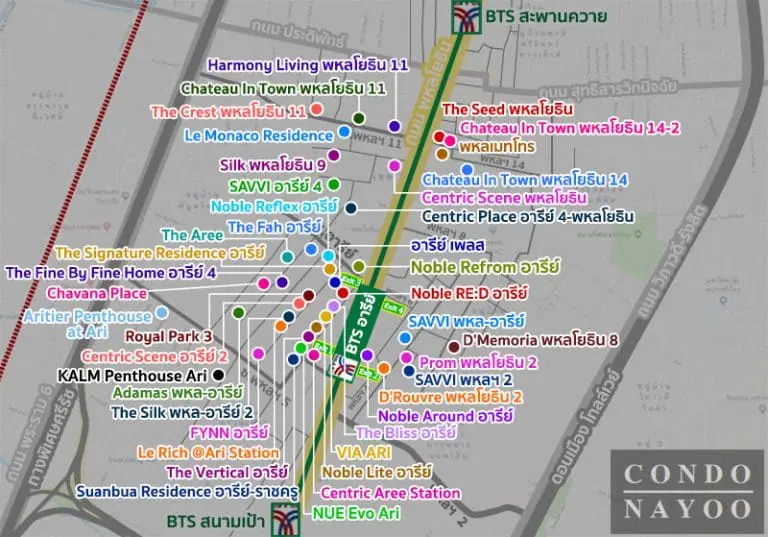This screenshot has height=537, width=768.
Task: Click the อารีย์ เพลส label
Action: tap(448, 245)
